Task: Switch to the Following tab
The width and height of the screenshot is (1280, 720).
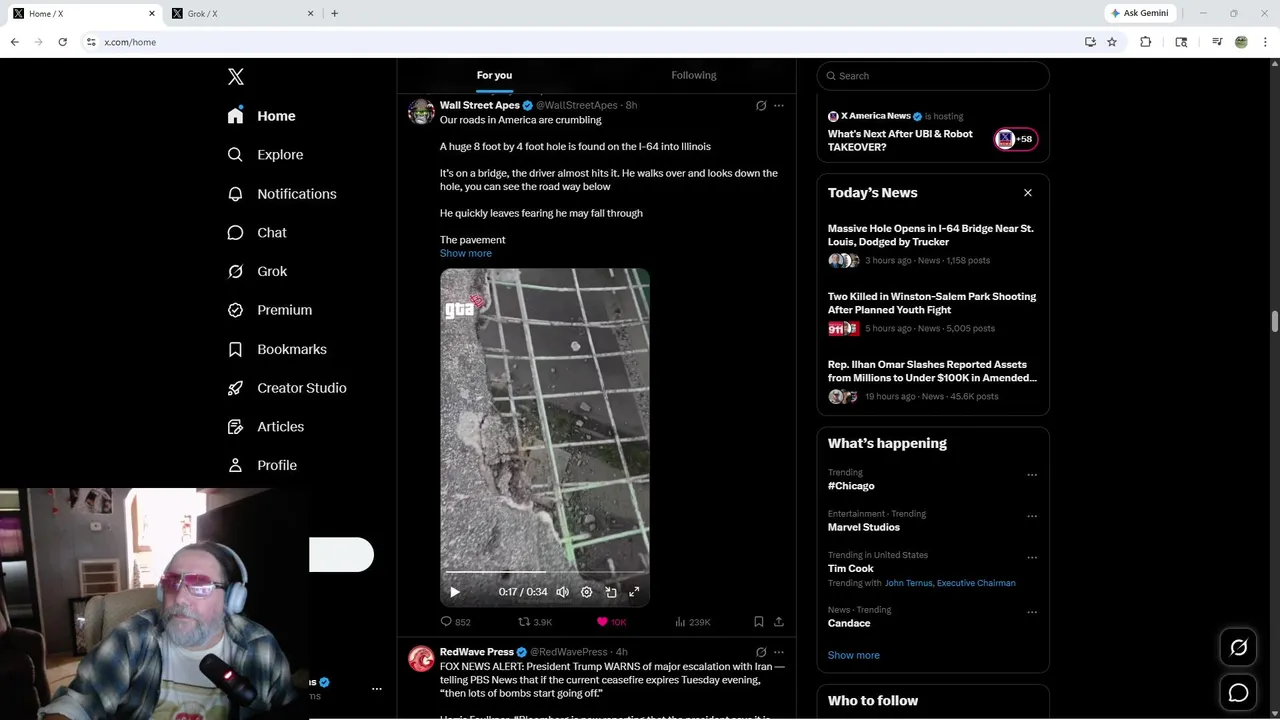Action: (694, 75)
